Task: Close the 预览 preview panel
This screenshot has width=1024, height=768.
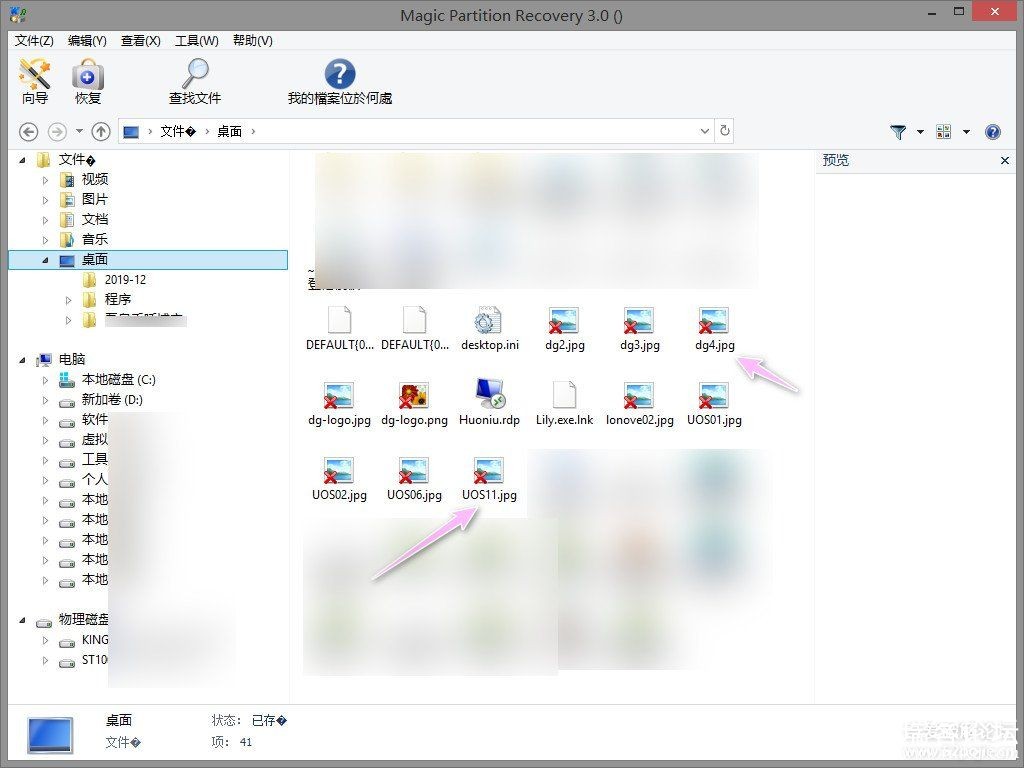Action: pyautogui.click(x=1005, y=161)
